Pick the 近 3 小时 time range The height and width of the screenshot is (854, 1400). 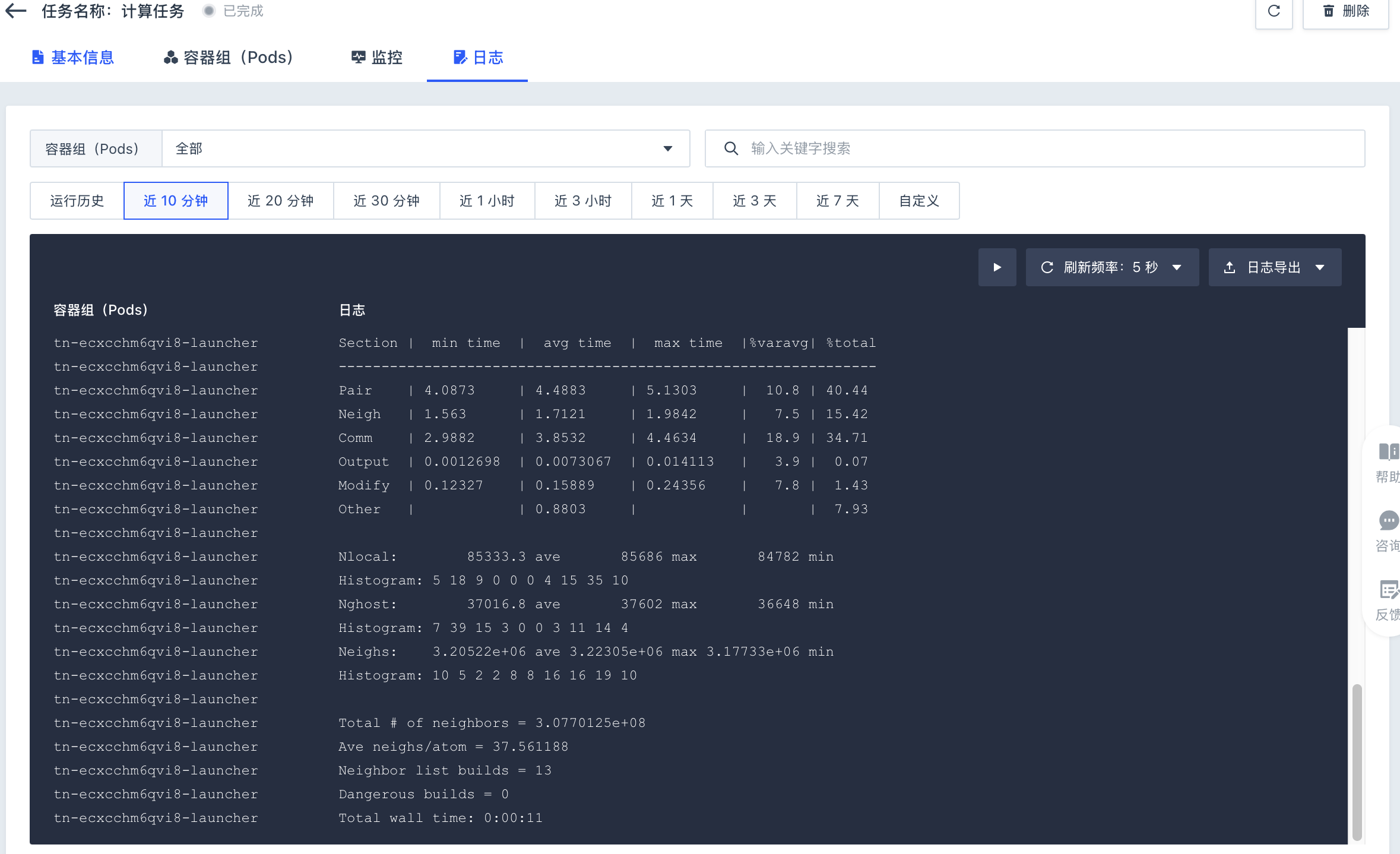583,201
